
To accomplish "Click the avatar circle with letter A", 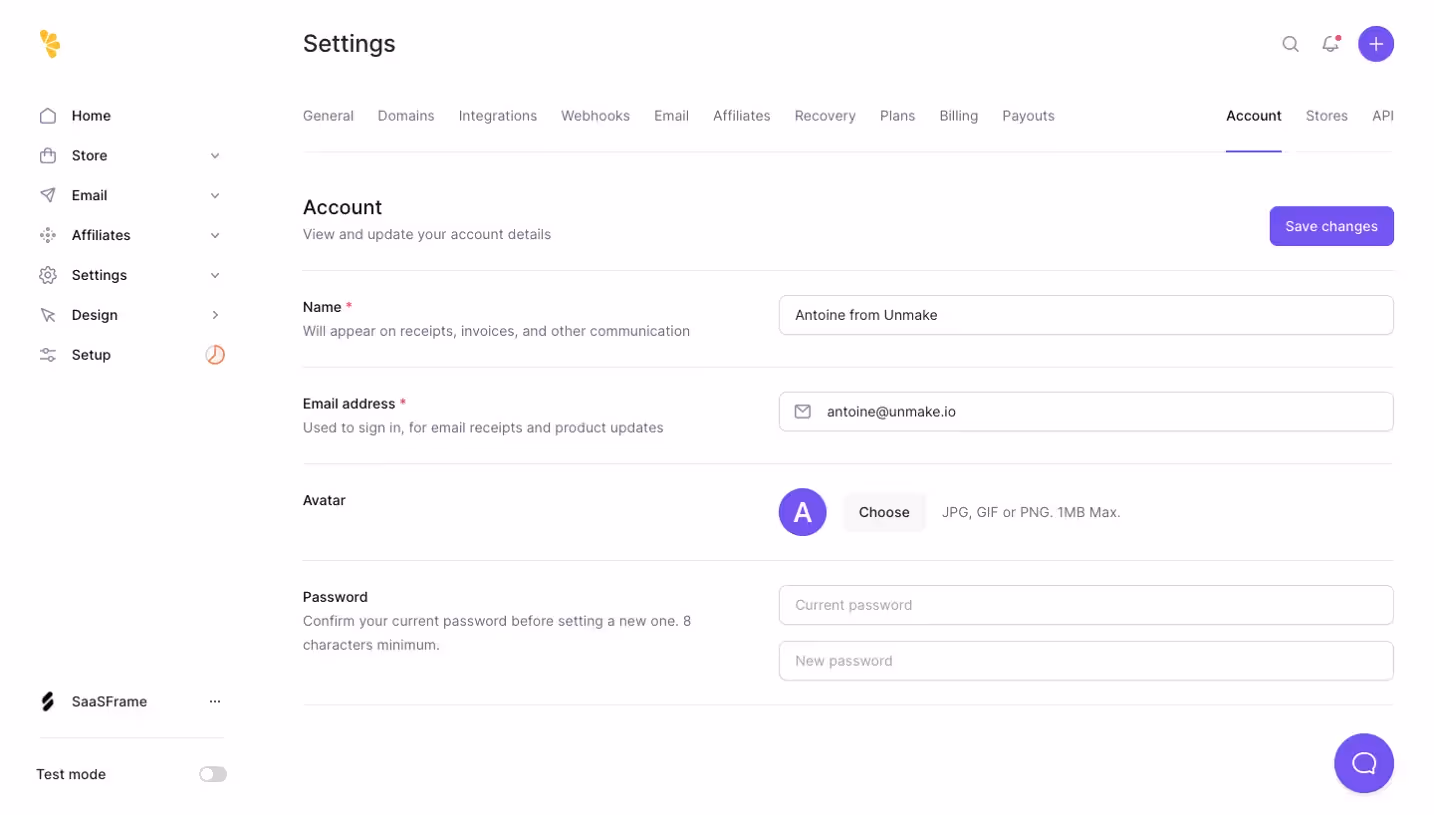I will [801, 511].
